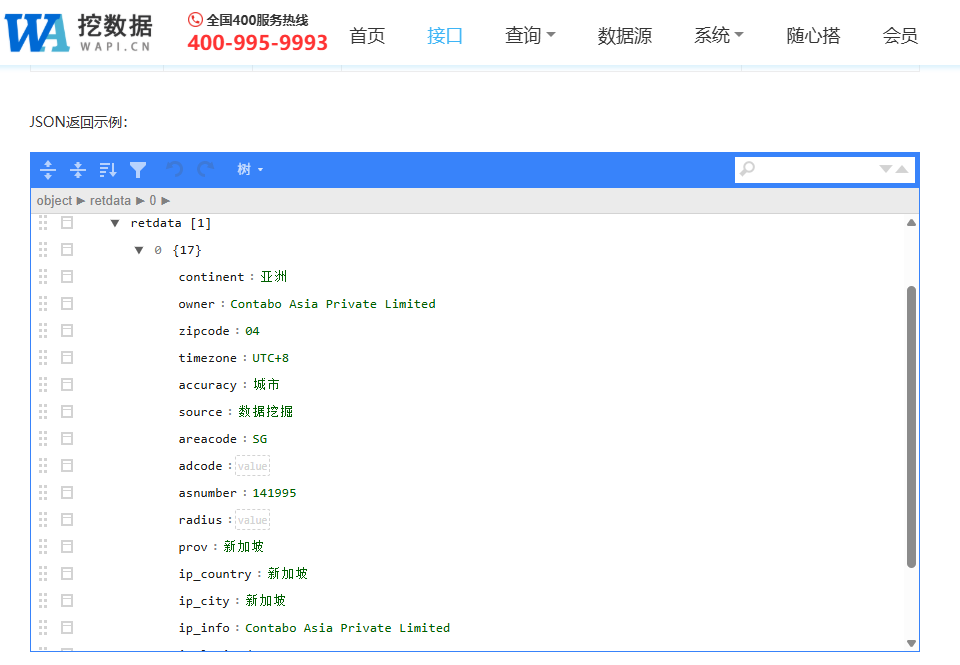Click the scrollbar down arrow

coord(911,643)
